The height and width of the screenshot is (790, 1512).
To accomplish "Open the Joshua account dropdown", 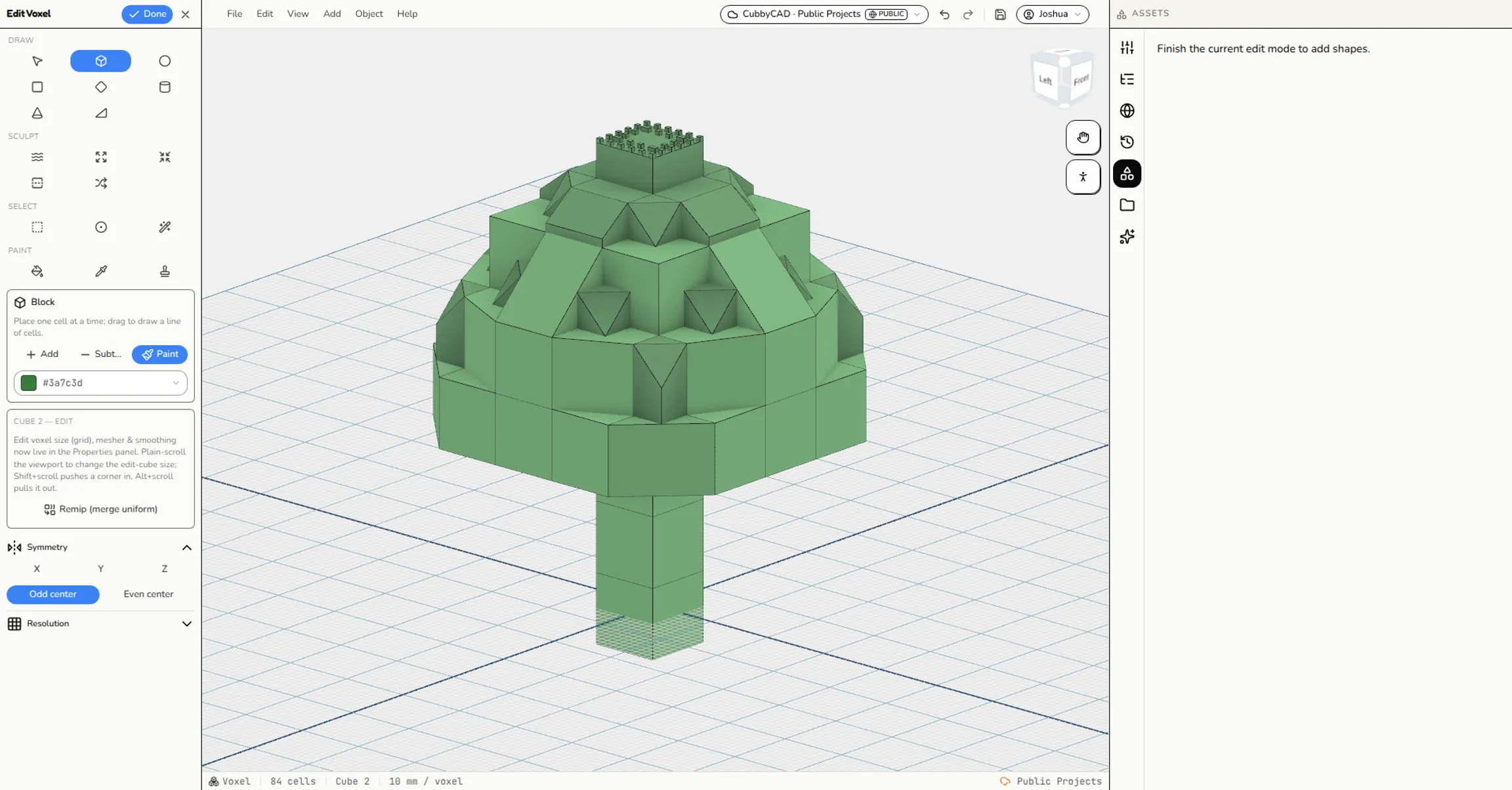I will 1053,14.
